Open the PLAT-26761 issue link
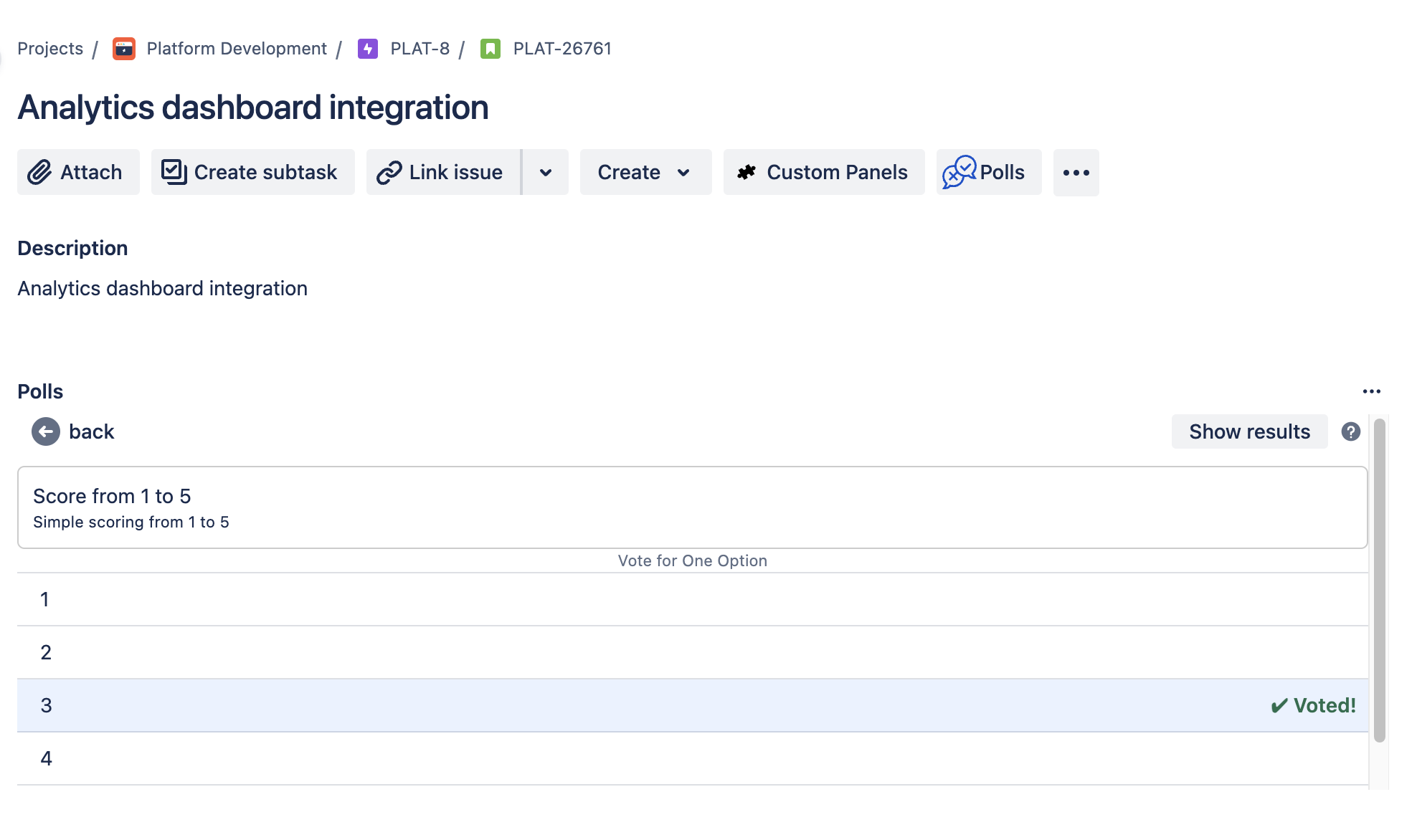The image size is (1417, 840). [x=561, y=48]
